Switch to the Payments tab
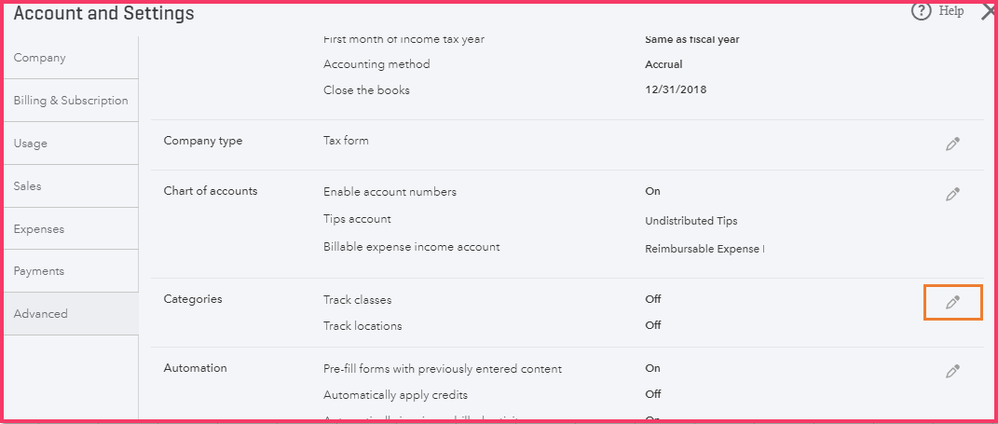 point(39,272)
